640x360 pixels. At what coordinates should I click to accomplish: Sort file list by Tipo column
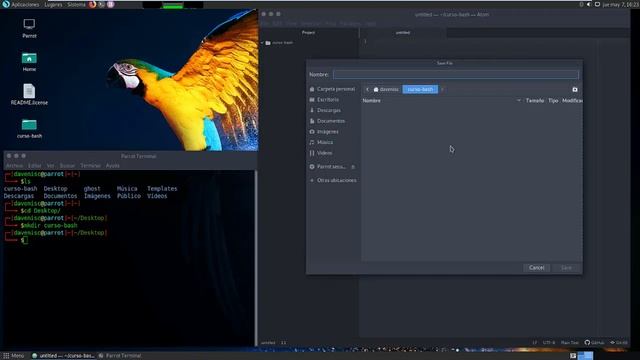pyautogui.click(x=553, y=100)
